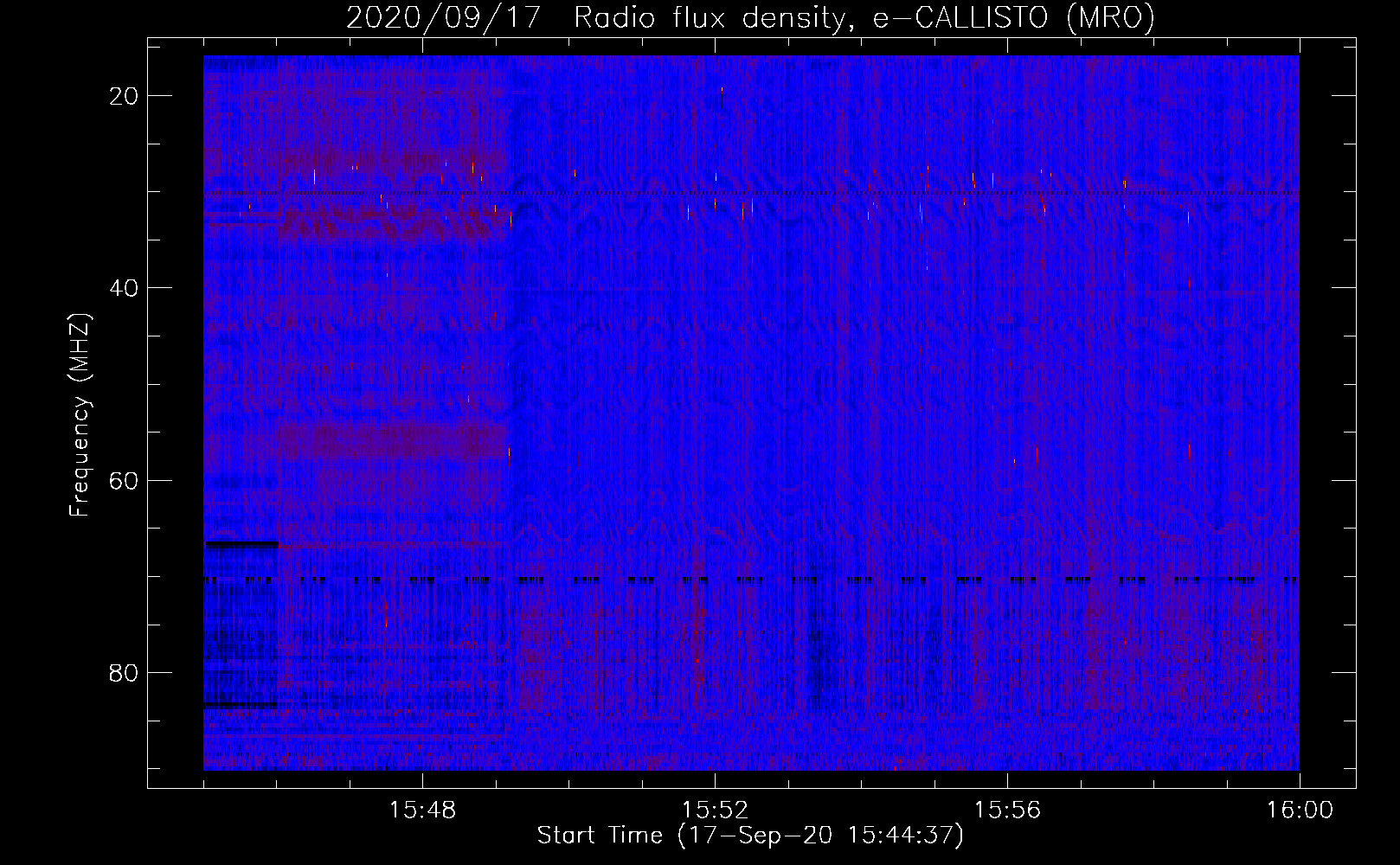Click the plot title "2020/09/17 Radio flux density, e-CALLISTO (MRO)"

[750, 17]
